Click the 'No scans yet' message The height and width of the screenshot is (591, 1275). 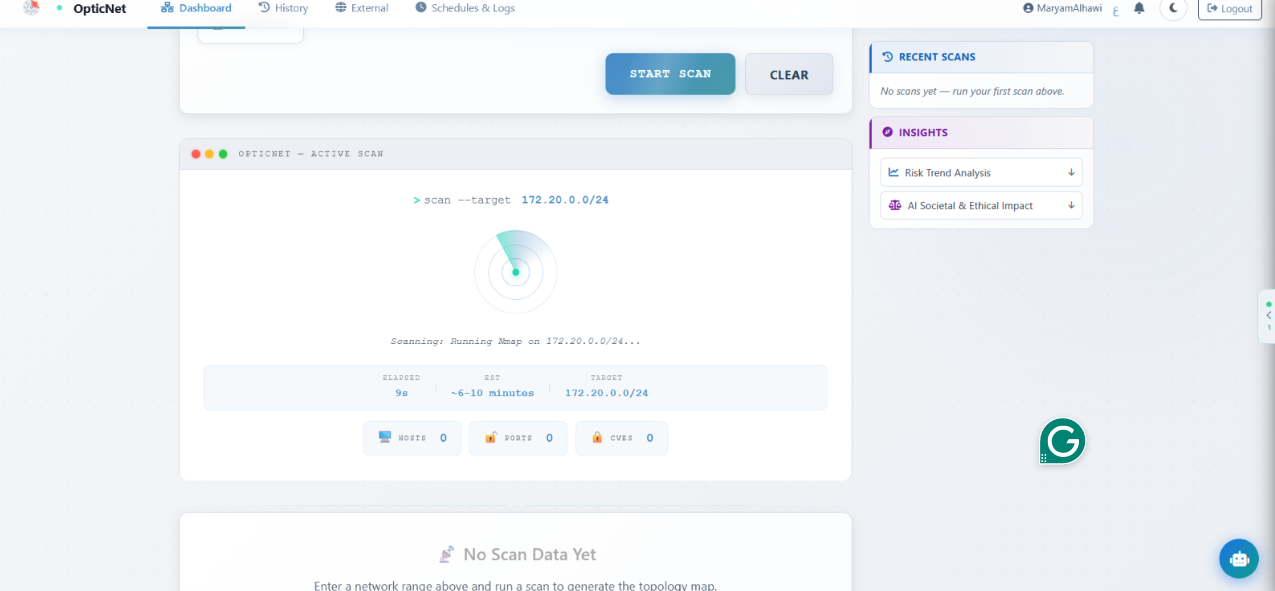click(972, 91)
